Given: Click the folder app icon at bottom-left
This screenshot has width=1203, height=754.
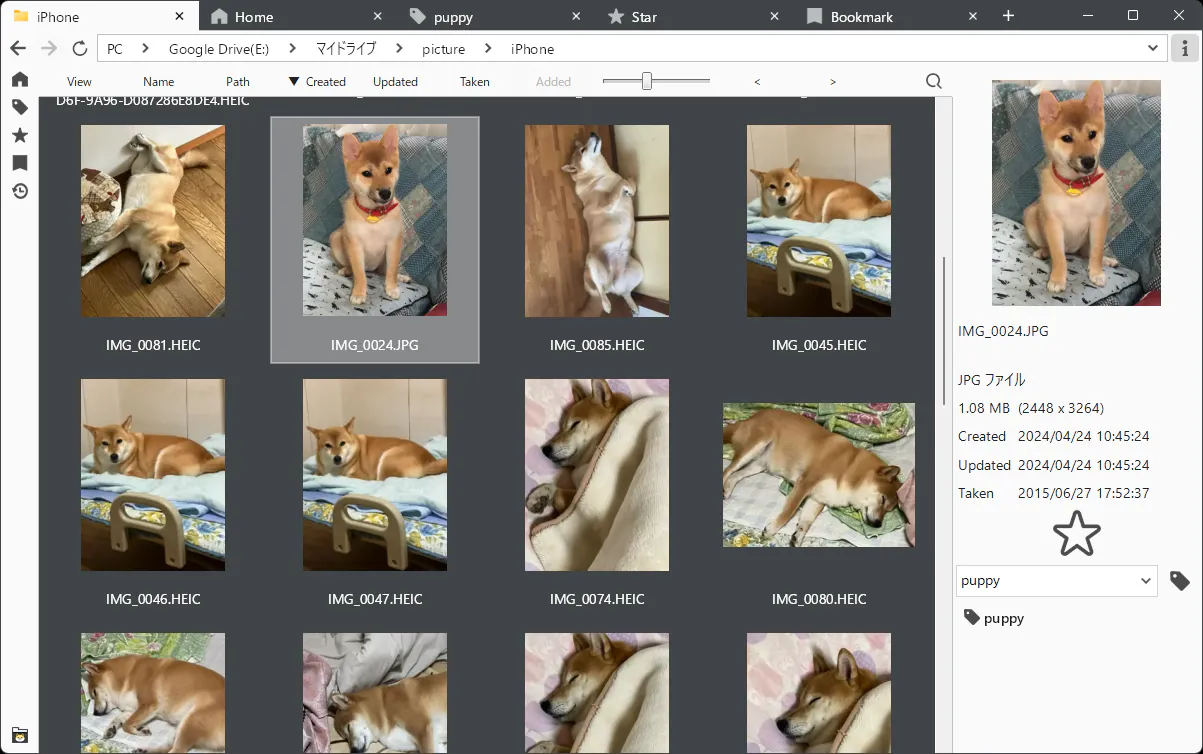Looking at the screenshot, I should [19, 735].
